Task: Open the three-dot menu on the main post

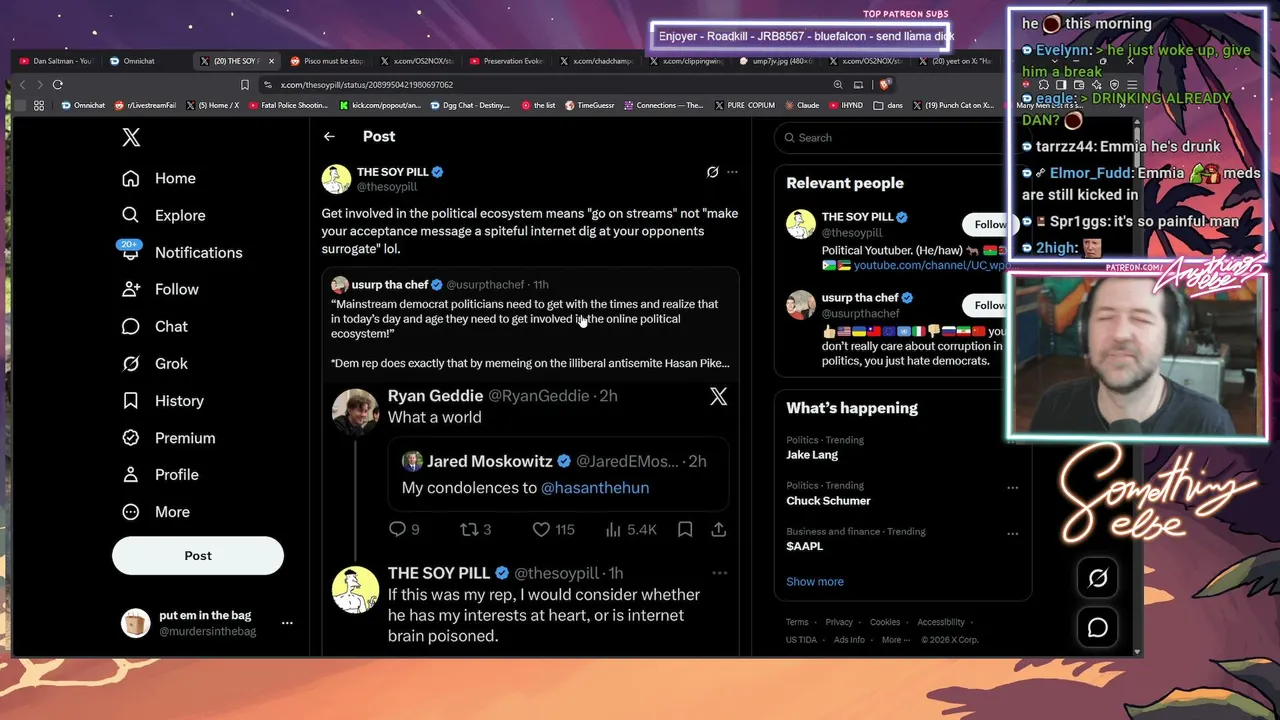Action: 732,172
